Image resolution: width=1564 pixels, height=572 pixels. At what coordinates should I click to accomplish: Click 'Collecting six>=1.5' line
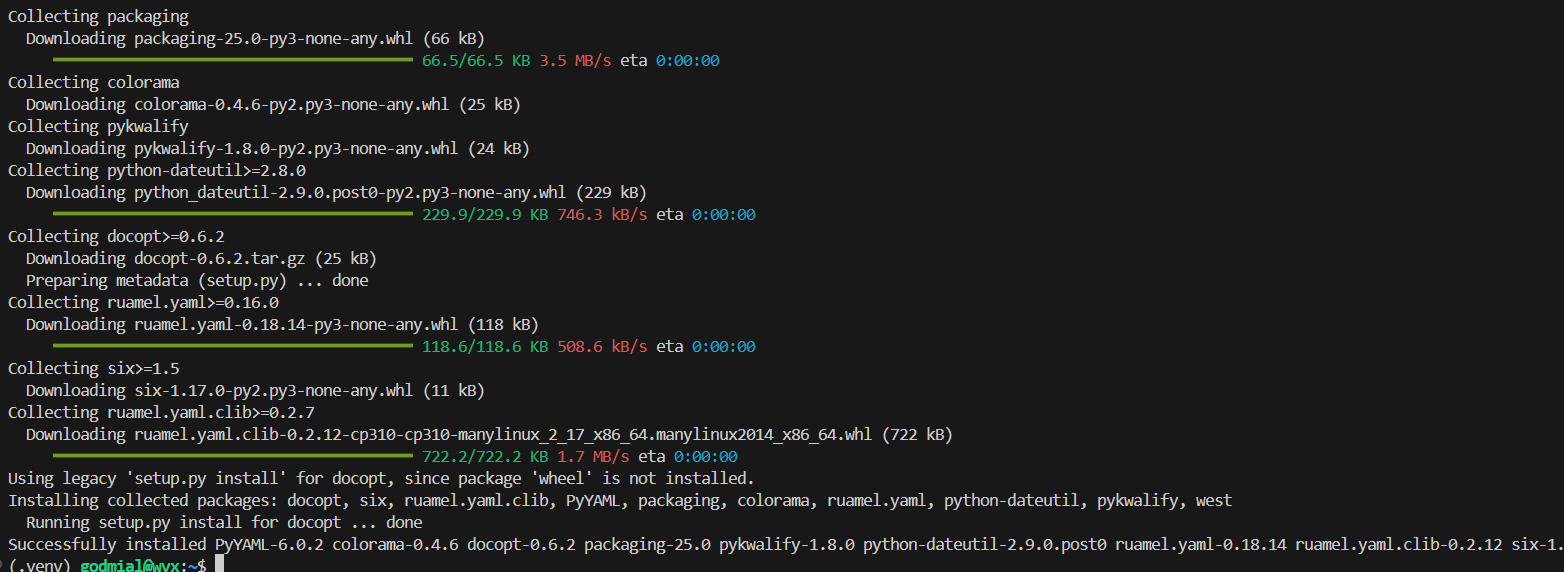point(94,369)
